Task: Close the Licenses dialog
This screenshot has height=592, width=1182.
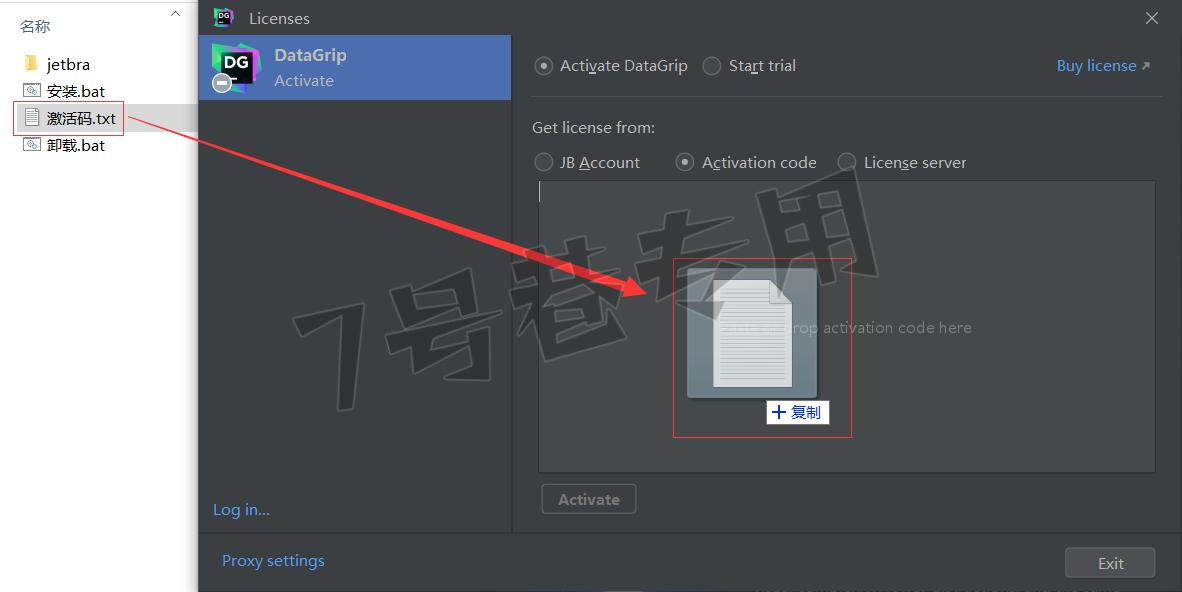Action: [1152, 18]
